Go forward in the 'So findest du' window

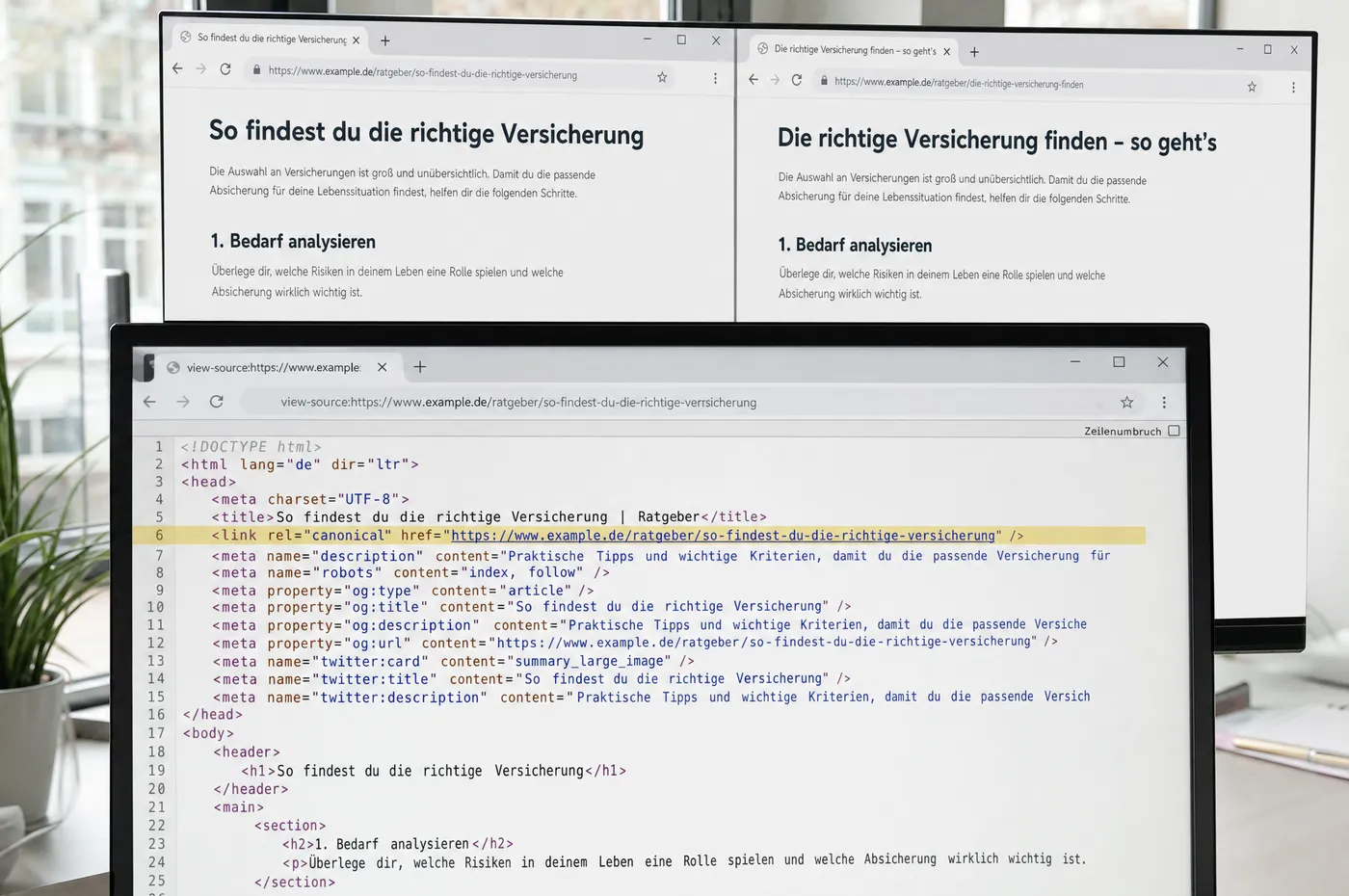click(x=200, y=68)
